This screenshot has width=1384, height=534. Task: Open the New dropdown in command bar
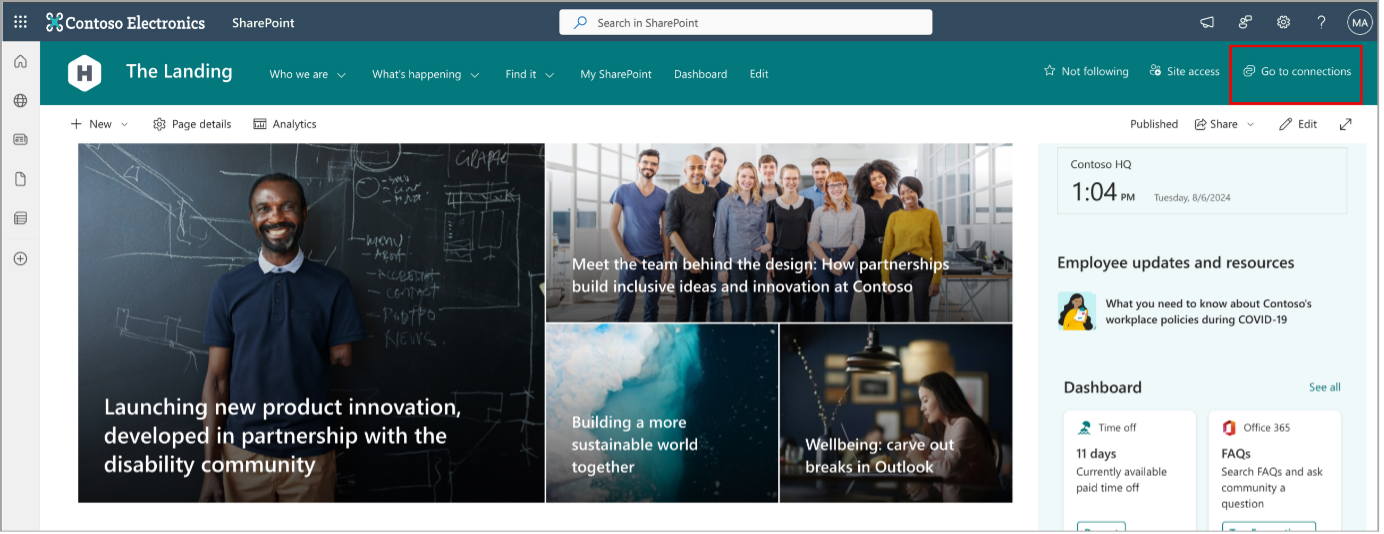click(99, 124)
